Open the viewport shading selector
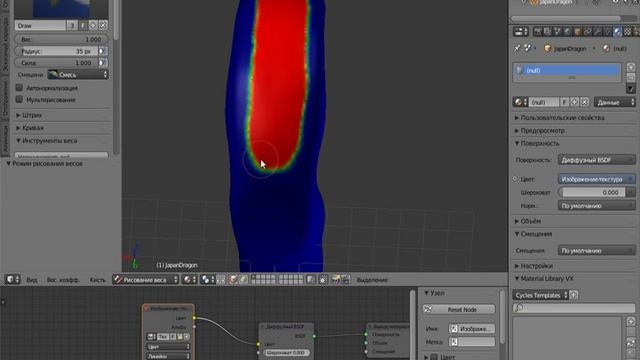640x360 pixels. pyautogui.click(x=190, y=280)
